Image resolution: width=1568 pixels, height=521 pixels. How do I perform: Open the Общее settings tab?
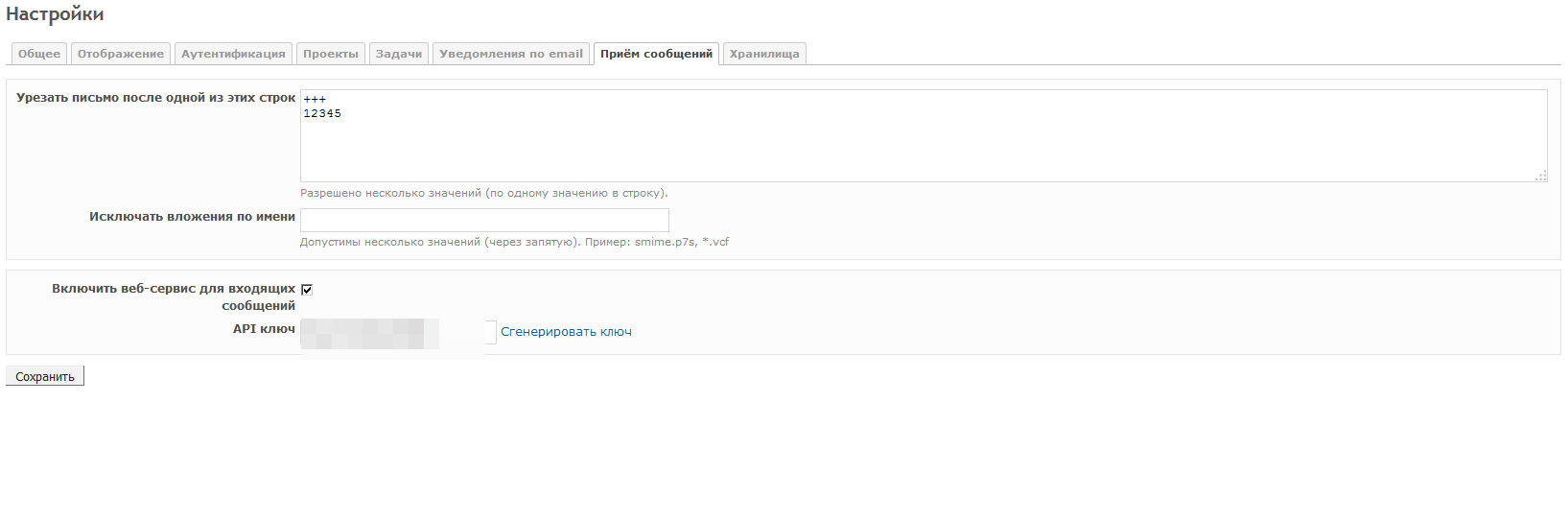(x=39, y=54)
